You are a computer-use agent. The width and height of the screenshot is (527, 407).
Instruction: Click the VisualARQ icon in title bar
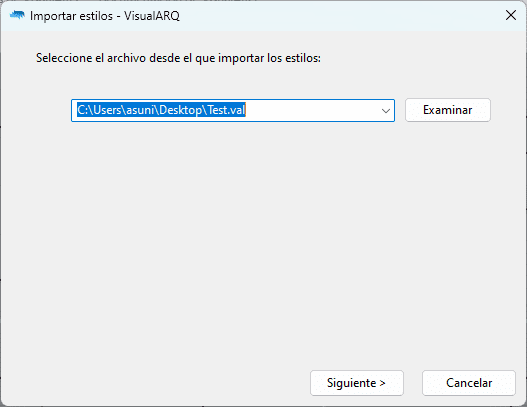tap(17, 15)
